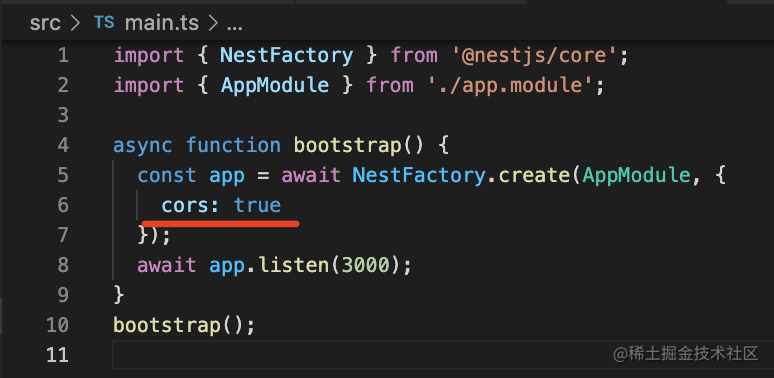Expand the breadcrumb ellipsis symbol list
Image resolution: width=774 pixels, height=378 pixels.
234,26
